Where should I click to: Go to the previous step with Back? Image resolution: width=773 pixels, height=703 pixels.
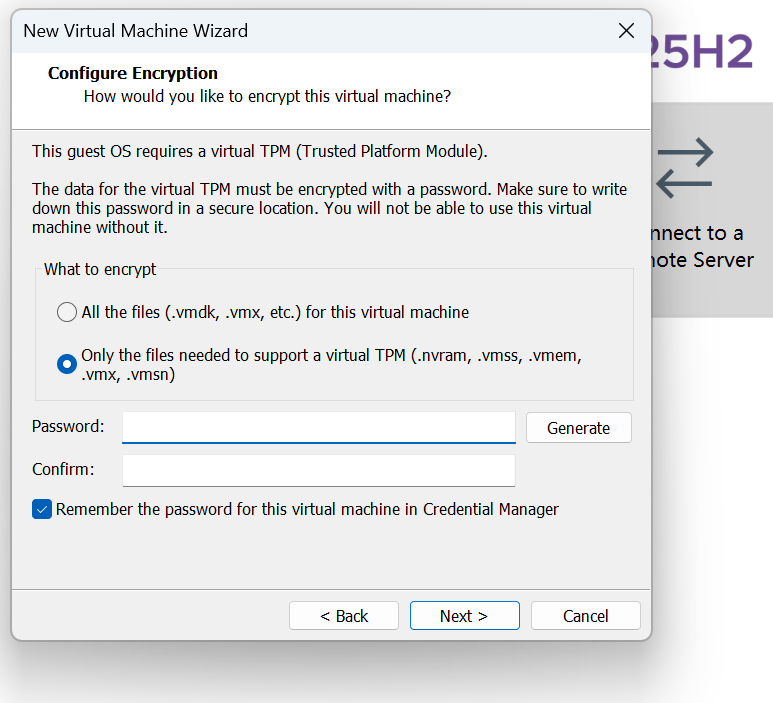pos(344,616)
